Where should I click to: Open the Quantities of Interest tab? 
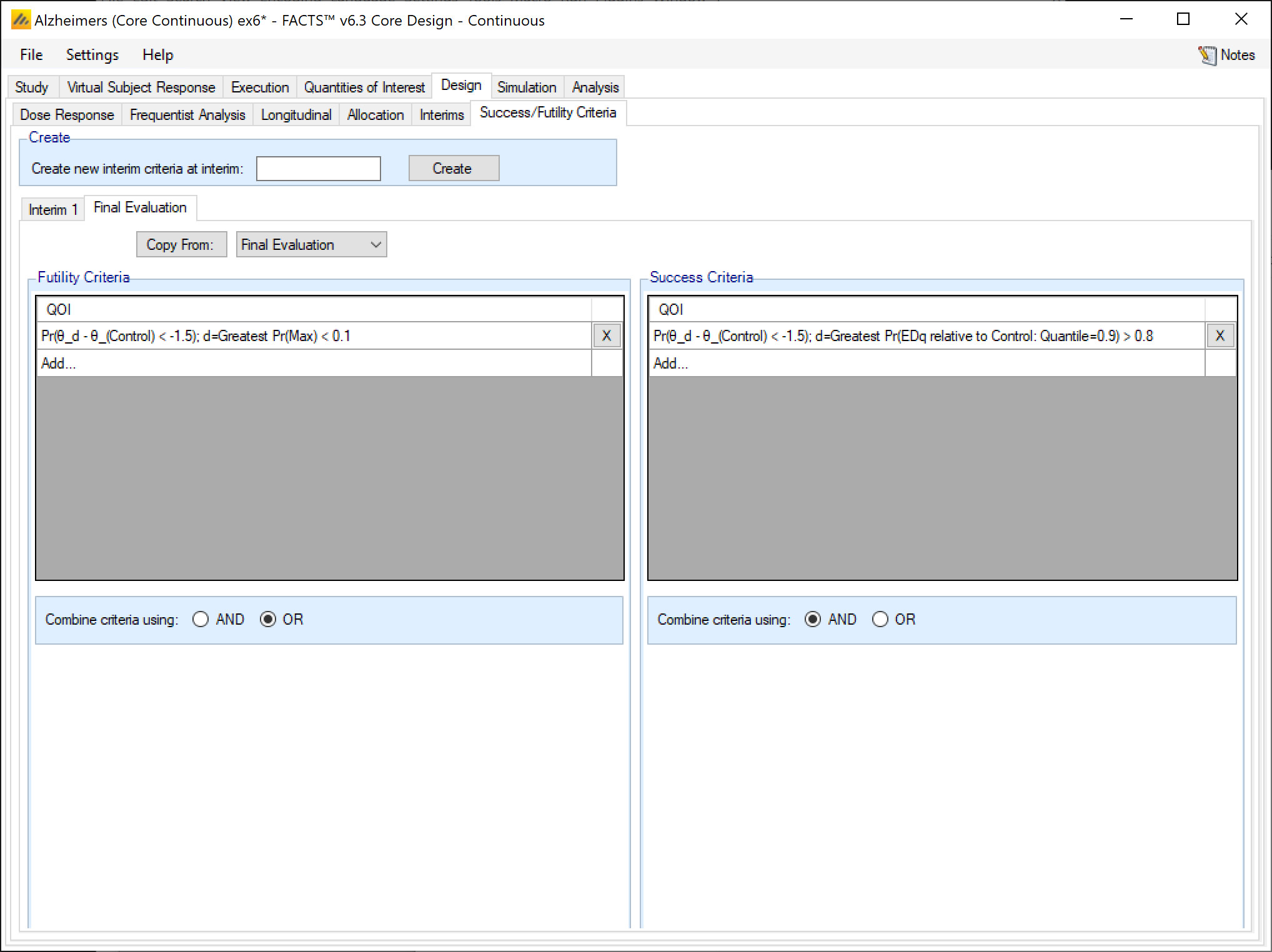coord(364,87)
